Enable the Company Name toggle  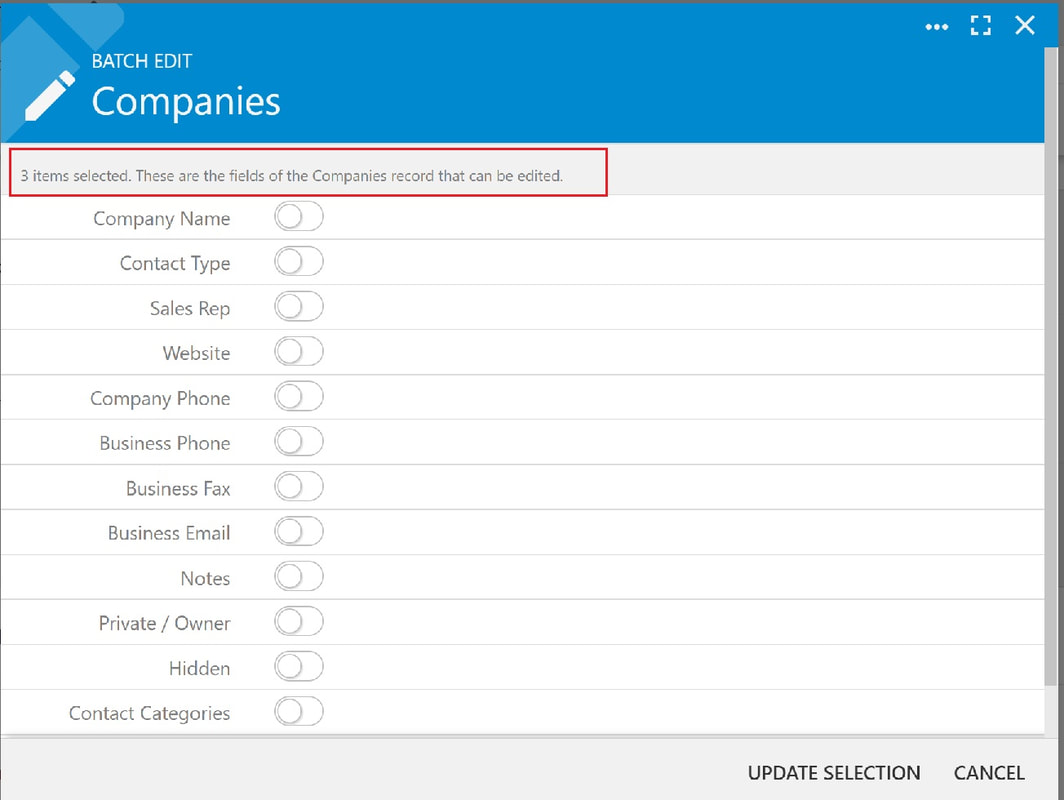[x=299, y=217]
